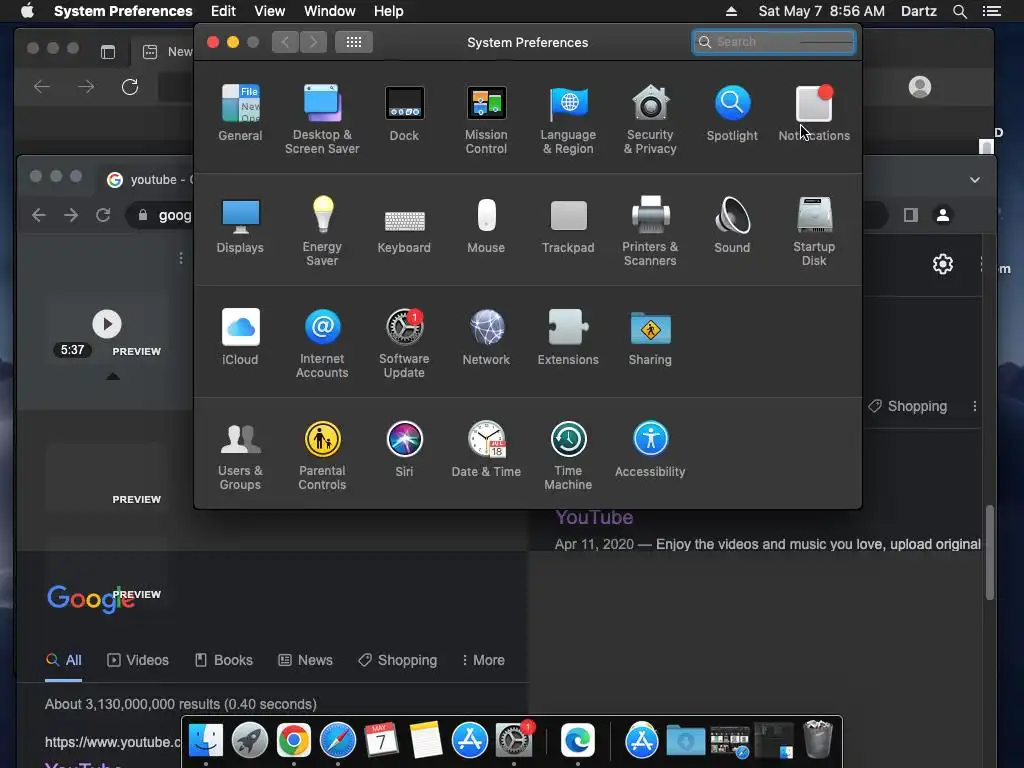Select the Books search tab in Chrome
This screenshot has width=1024, height=768.
point(224,660)
